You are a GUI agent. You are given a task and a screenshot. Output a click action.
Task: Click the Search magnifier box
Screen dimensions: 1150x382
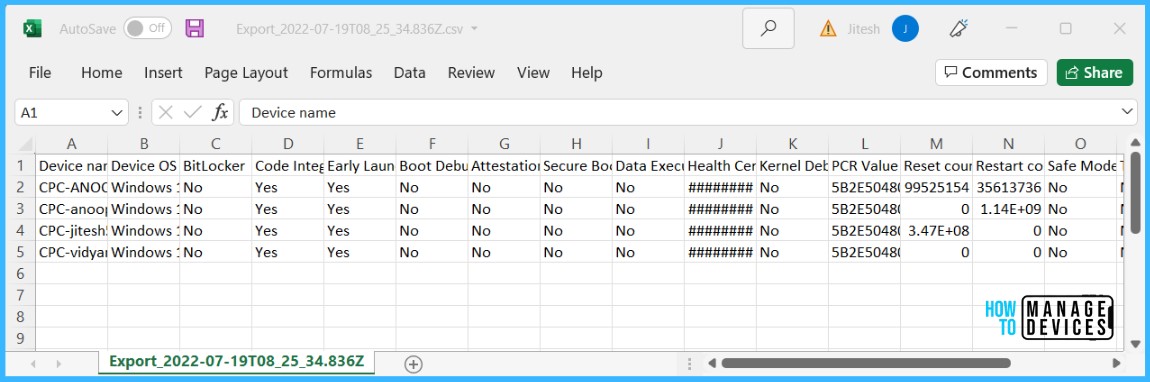768,29
